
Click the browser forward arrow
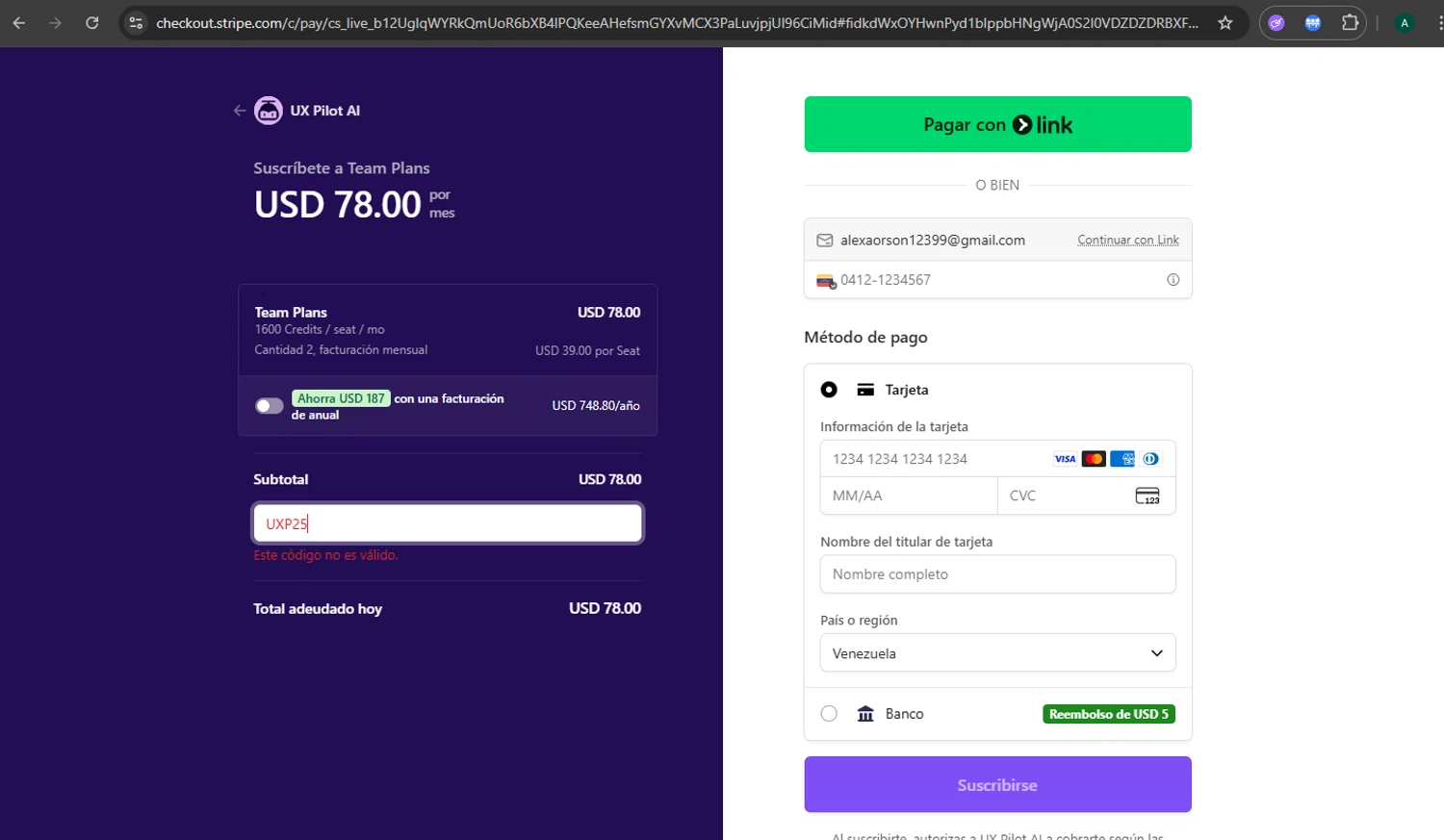(55, 22)
